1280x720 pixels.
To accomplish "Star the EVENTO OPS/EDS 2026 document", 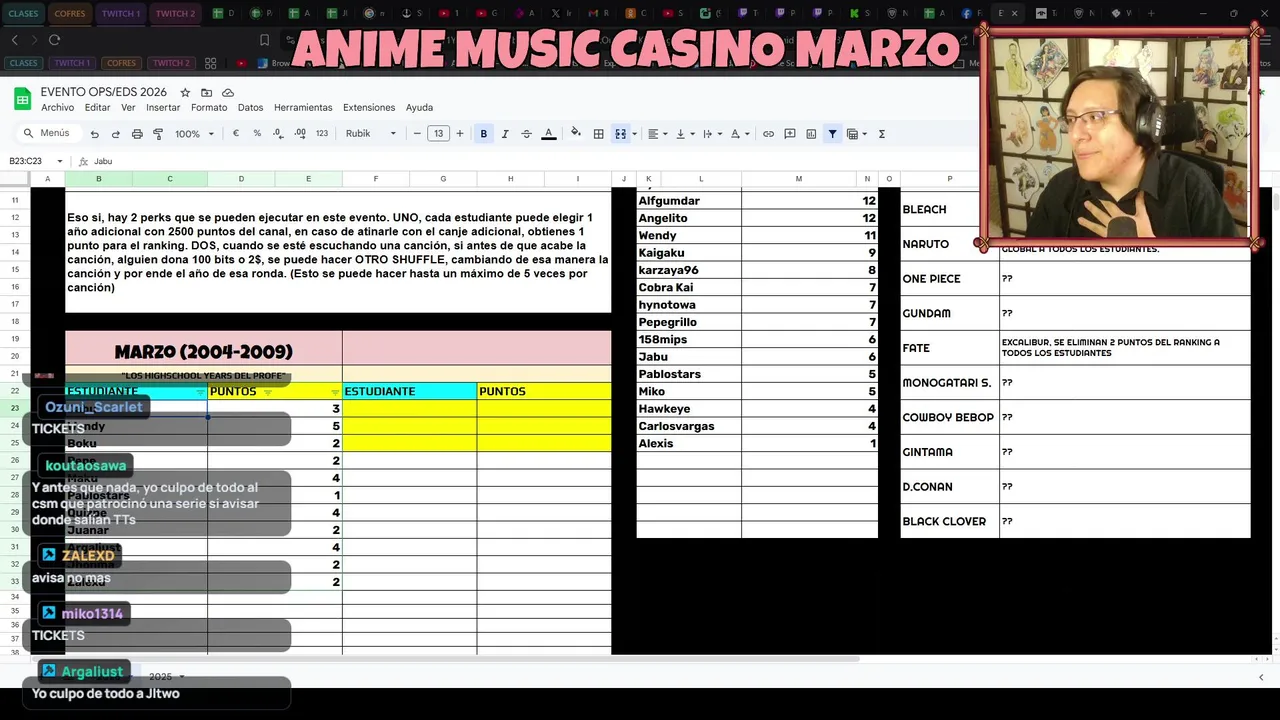I will (x=185, y=92).
